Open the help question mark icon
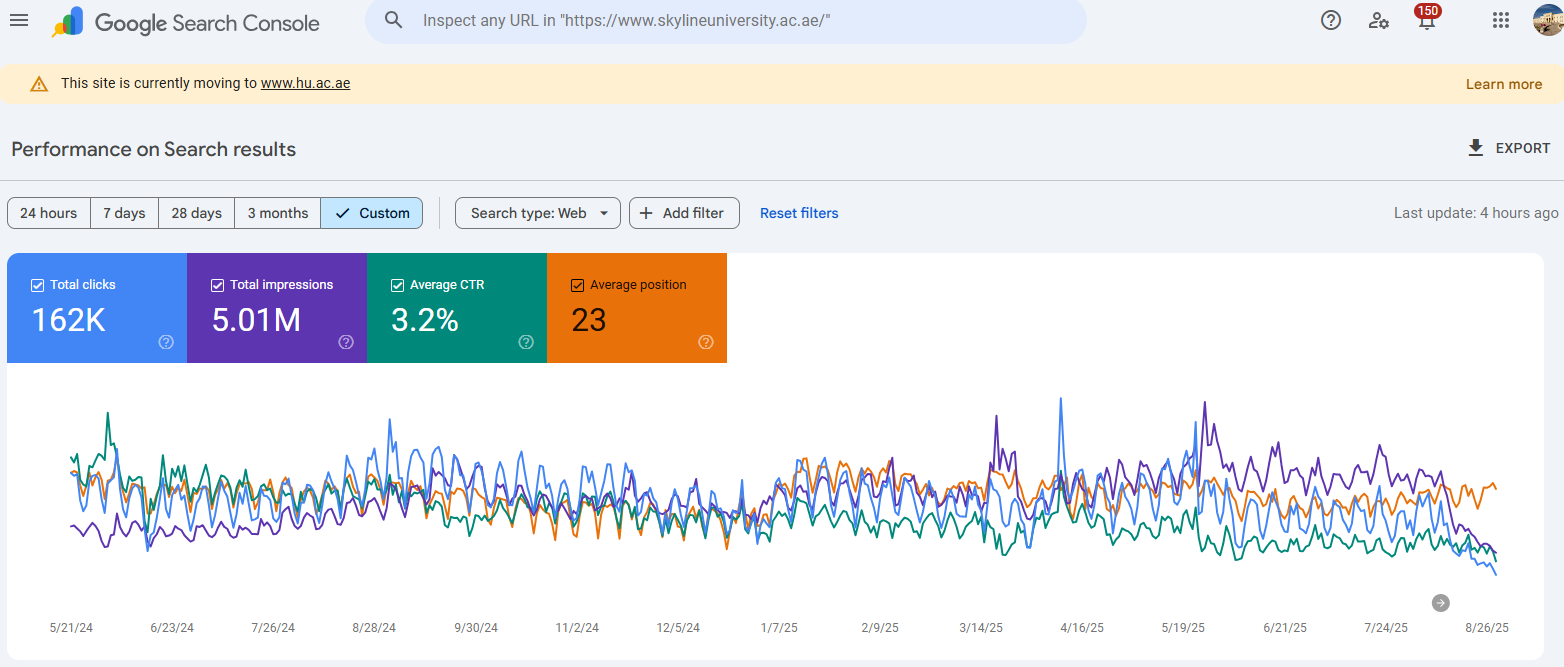The image size is (1564, 667). tap(1331, 20)
